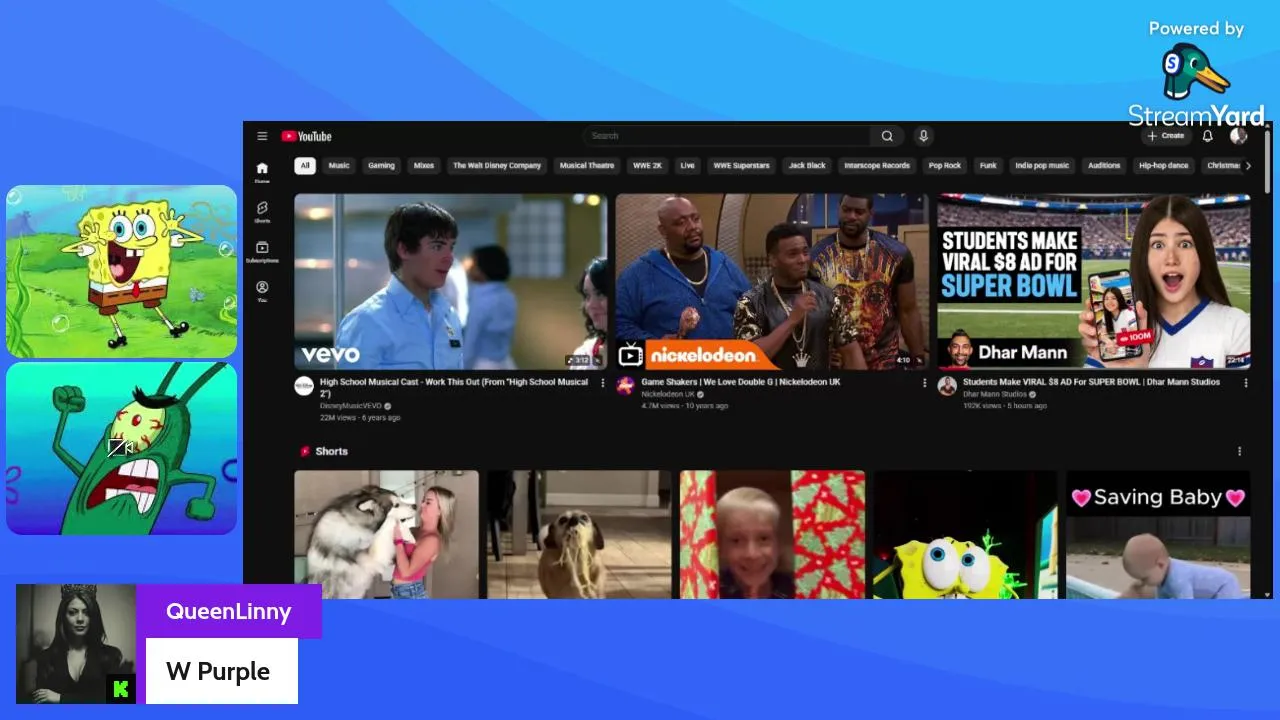Click the Create button
The image size is (1280, 720).
pyautogui.click(x=1166, y=136)
